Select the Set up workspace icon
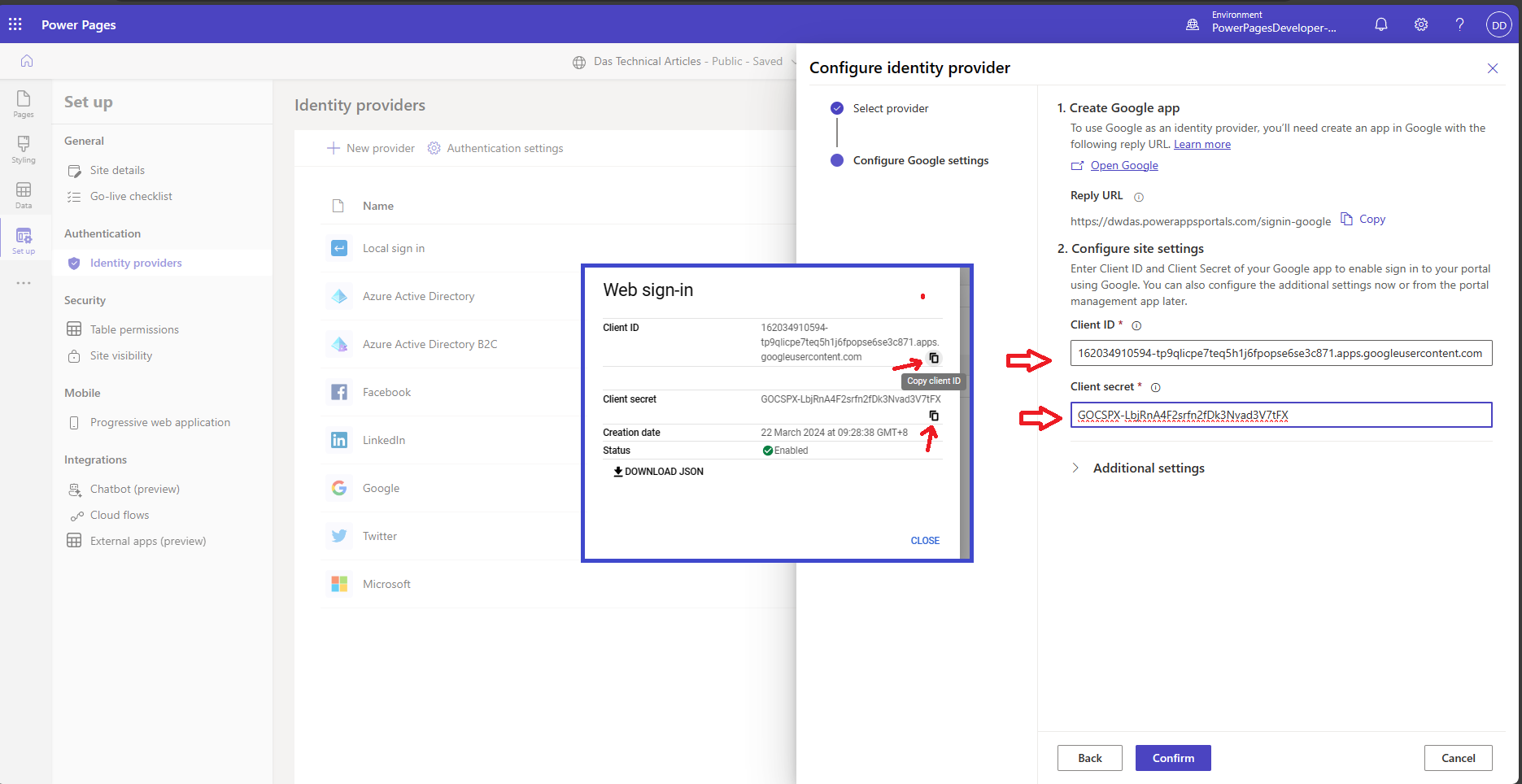The height and width of the screenshot is (784, 1522). tap(24, 241)
